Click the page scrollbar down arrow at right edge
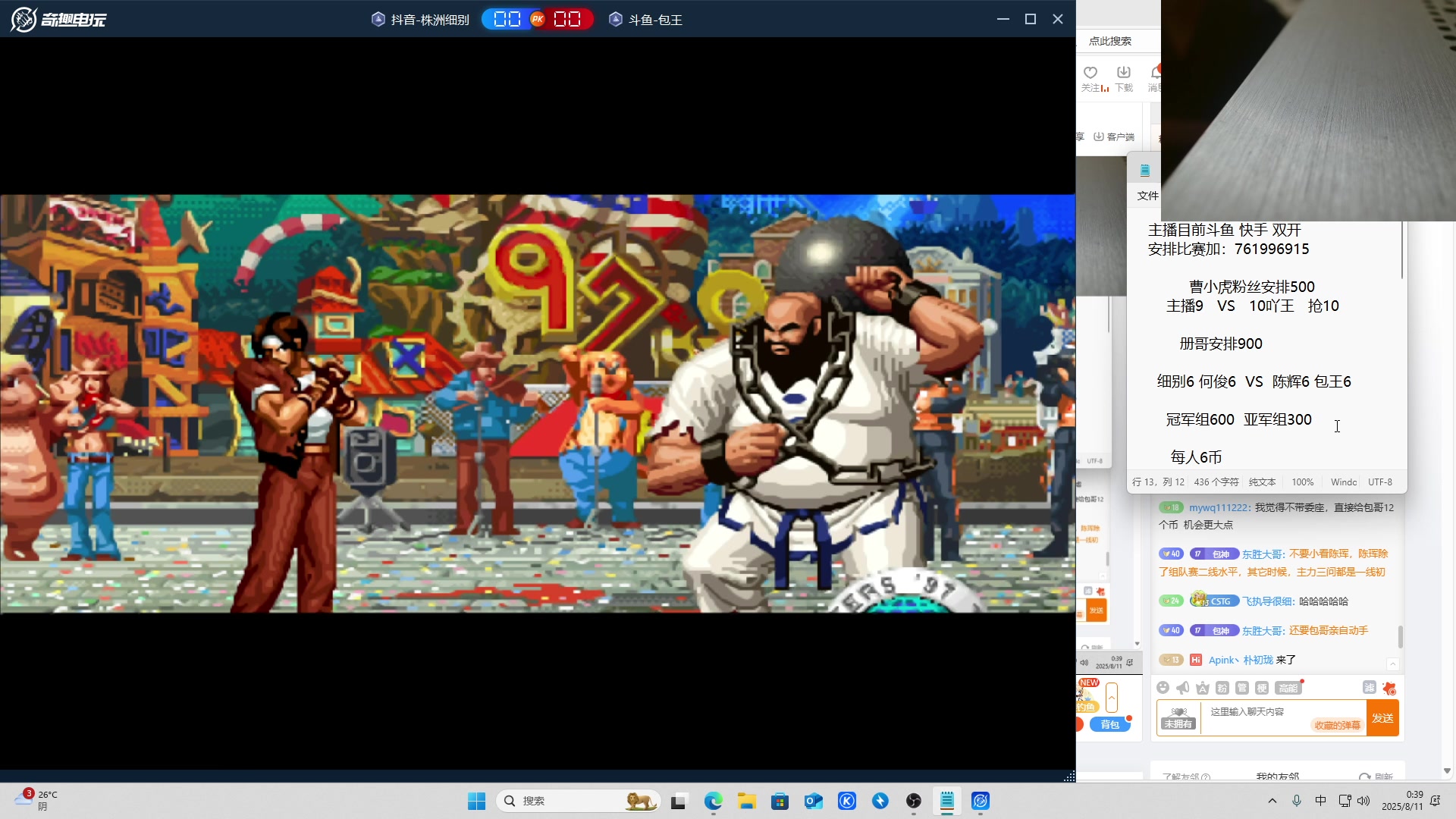Image resolution: width=1456 pixels, height=819 pixels. coord(1447,770)
